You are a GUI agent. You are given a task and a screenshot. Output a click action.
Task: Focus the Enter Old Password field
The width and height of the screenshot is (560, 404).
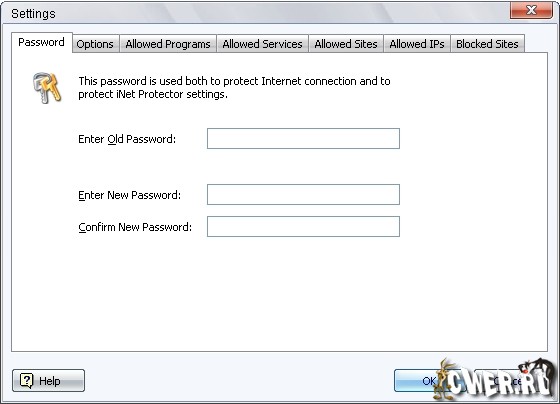pyautogui.click(x=303, y=139)
